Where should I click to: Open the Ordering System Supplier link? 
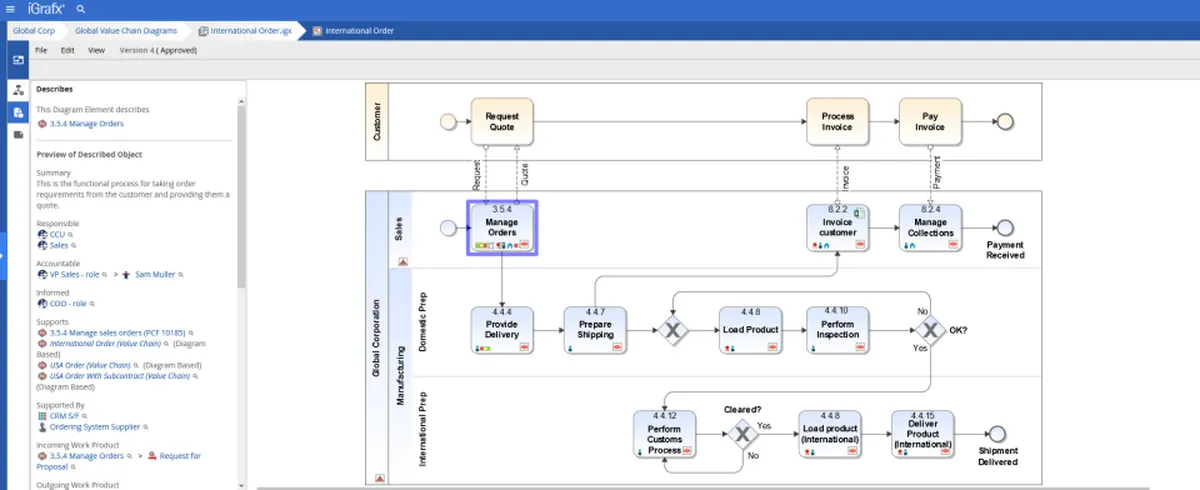95,427
